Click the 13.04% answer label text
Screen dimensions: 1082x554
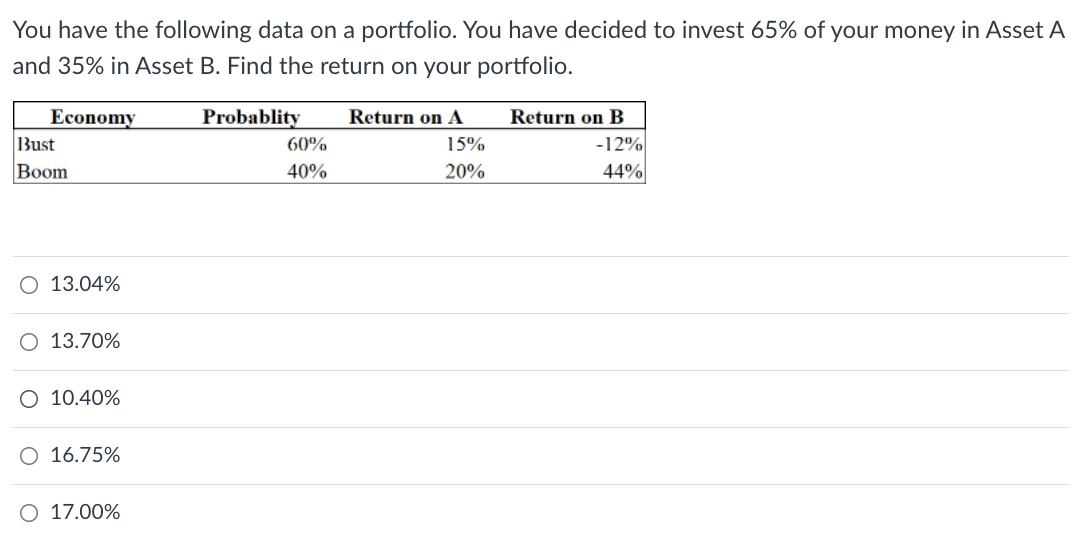click(x=85, y=285)
